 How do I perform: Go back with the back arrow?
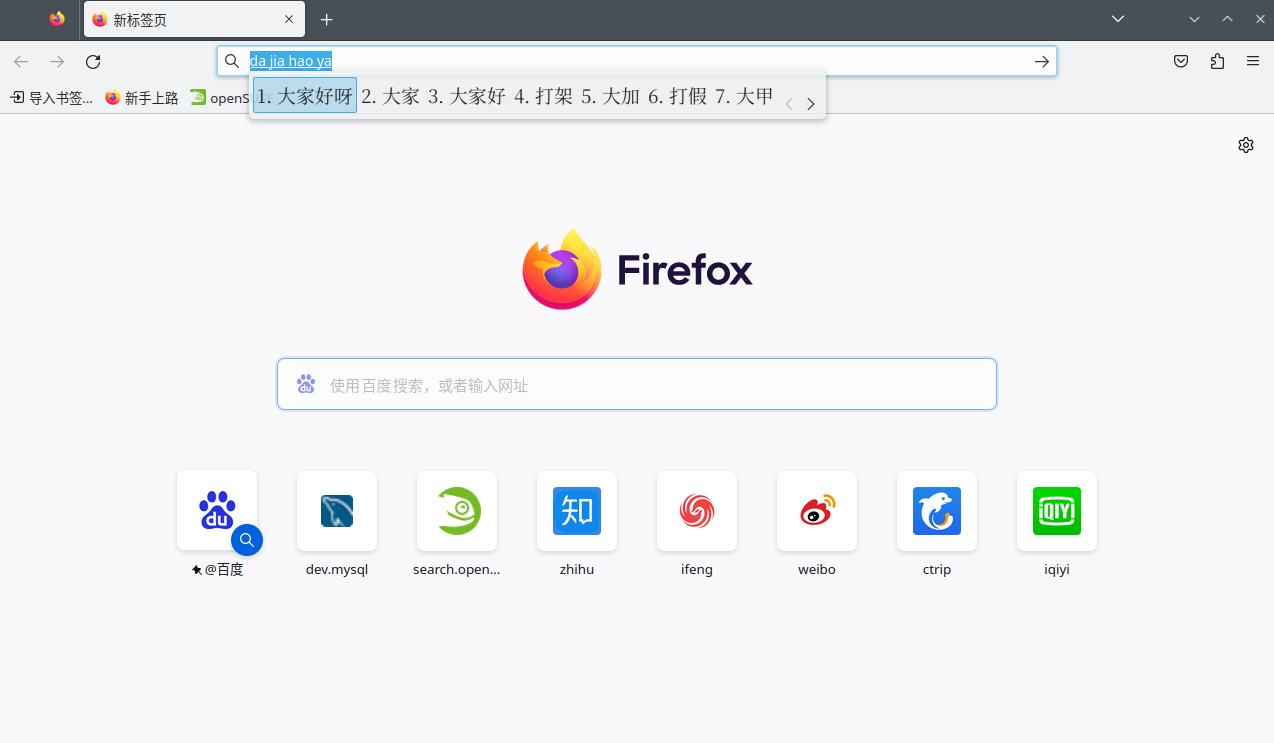coord(21,62)
